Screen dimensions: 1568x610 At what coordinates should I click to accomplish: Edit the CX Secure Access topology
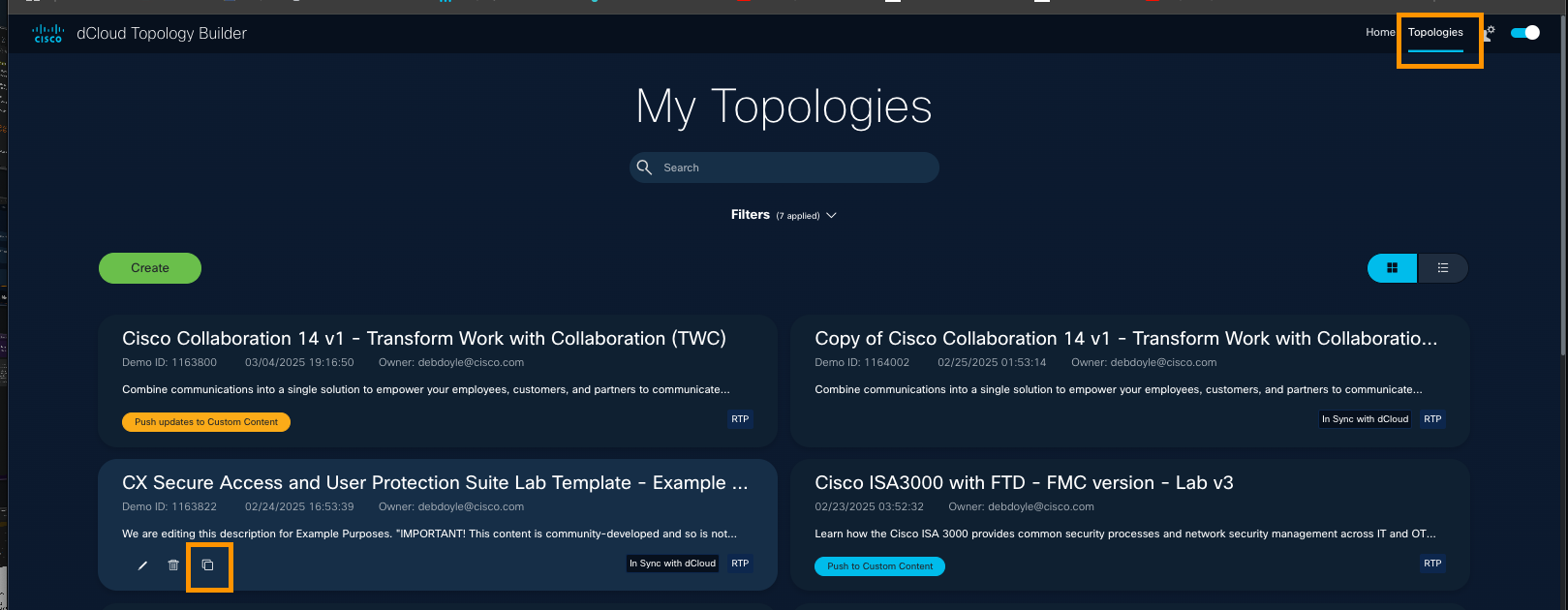pos(142,565)
